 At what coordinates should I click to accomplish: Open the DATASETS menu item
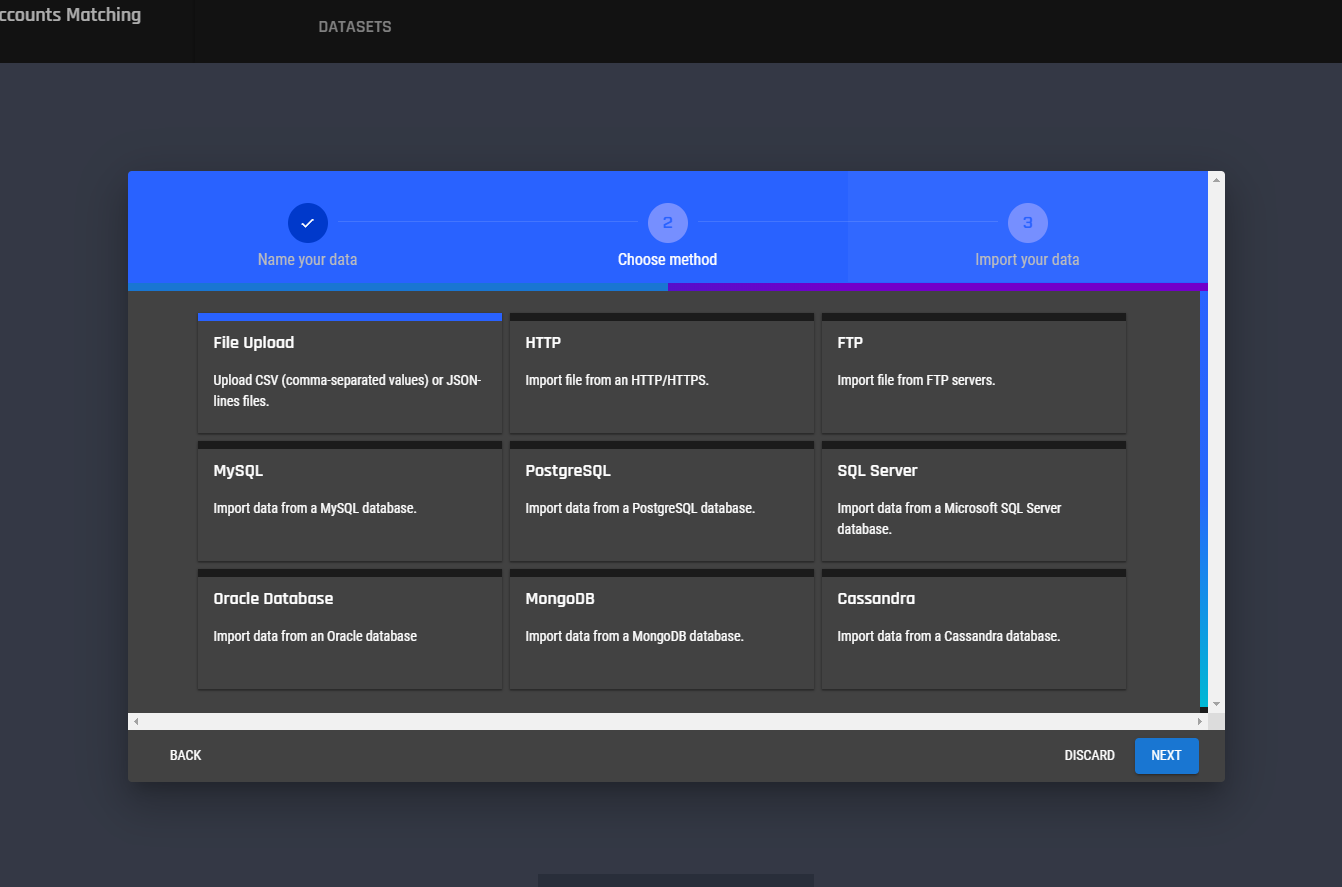pyautogui.click(x=355, y=27)
